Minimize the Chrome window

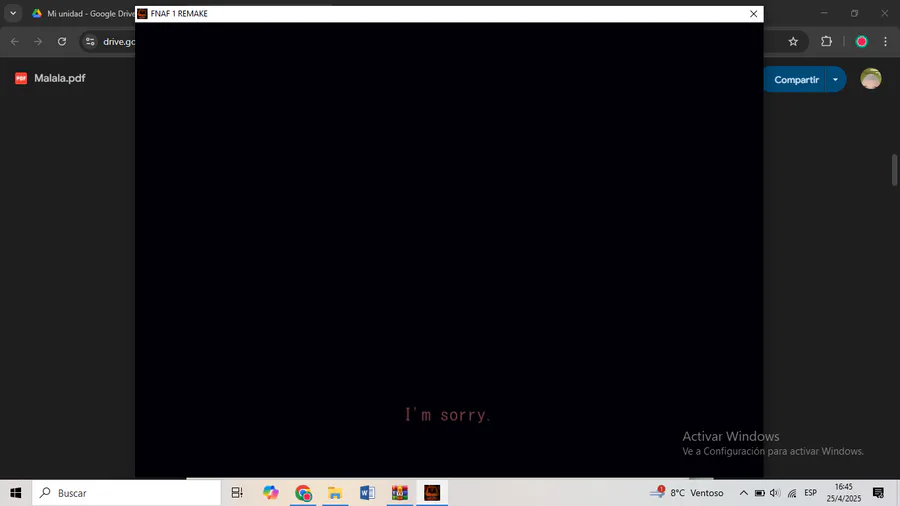point(824,13)
